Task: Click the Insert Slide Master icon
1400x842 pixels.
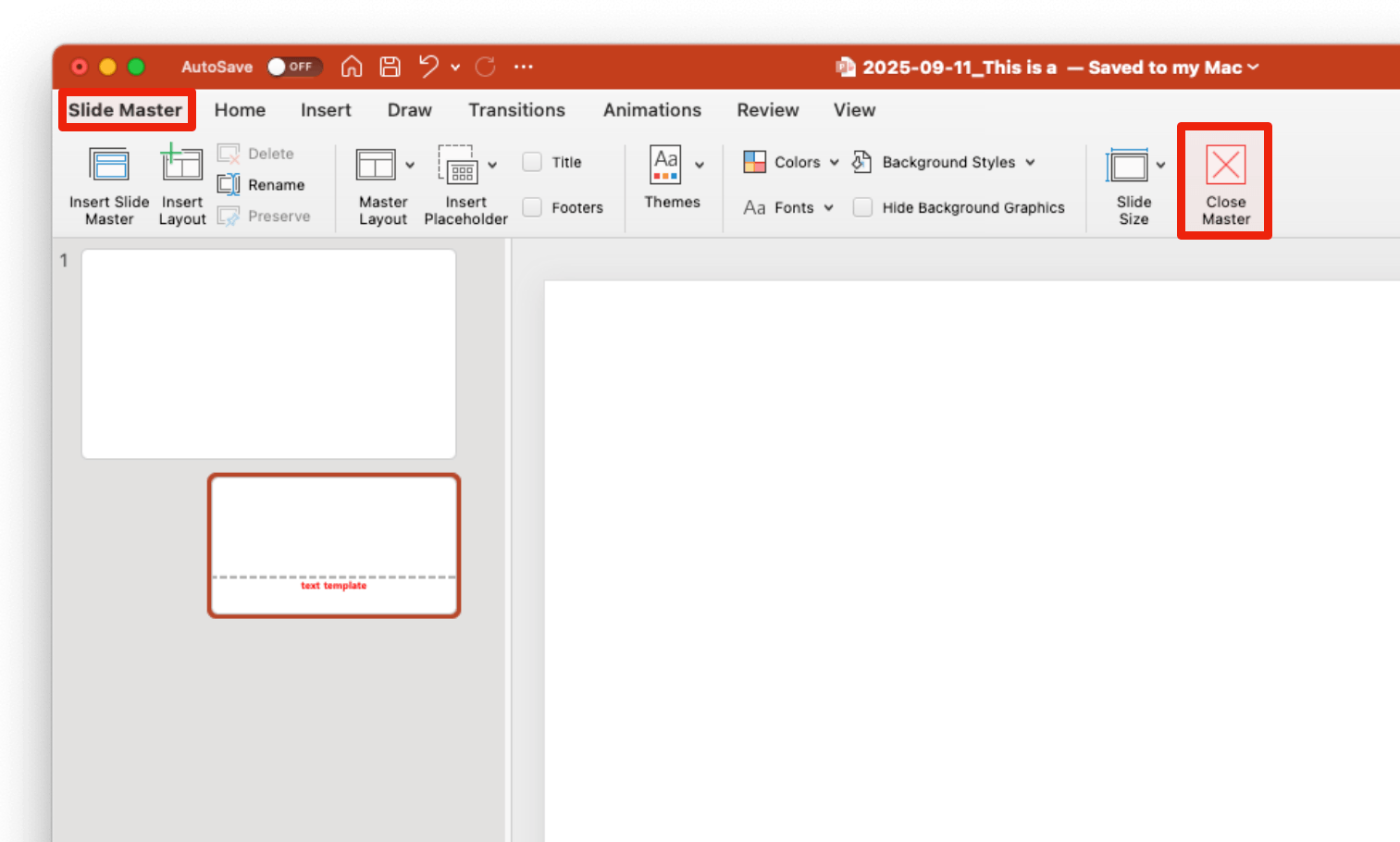Action: 109,166
